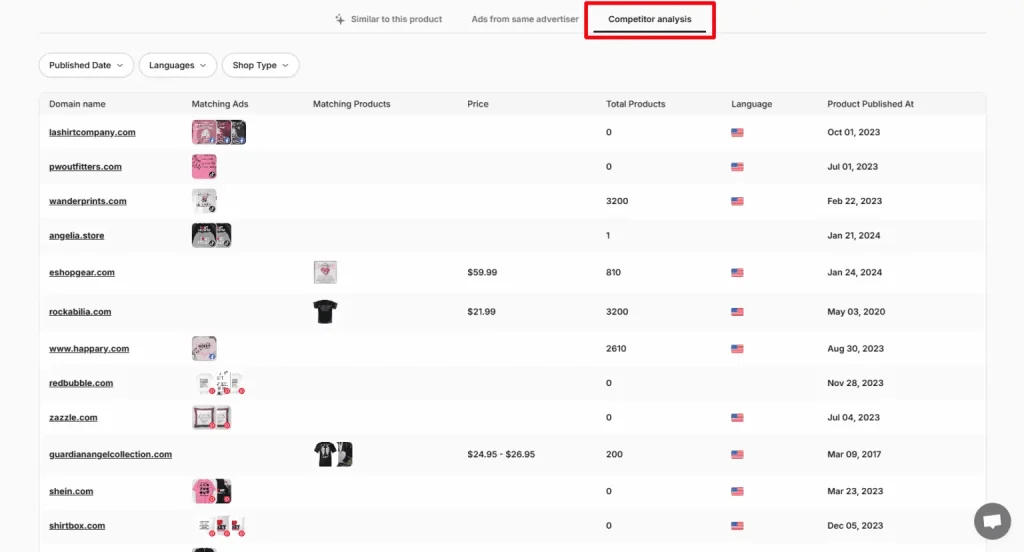Click the US flag in rockabilia.com row
This screenshot has width=1024, height=552.
(737, 312)
